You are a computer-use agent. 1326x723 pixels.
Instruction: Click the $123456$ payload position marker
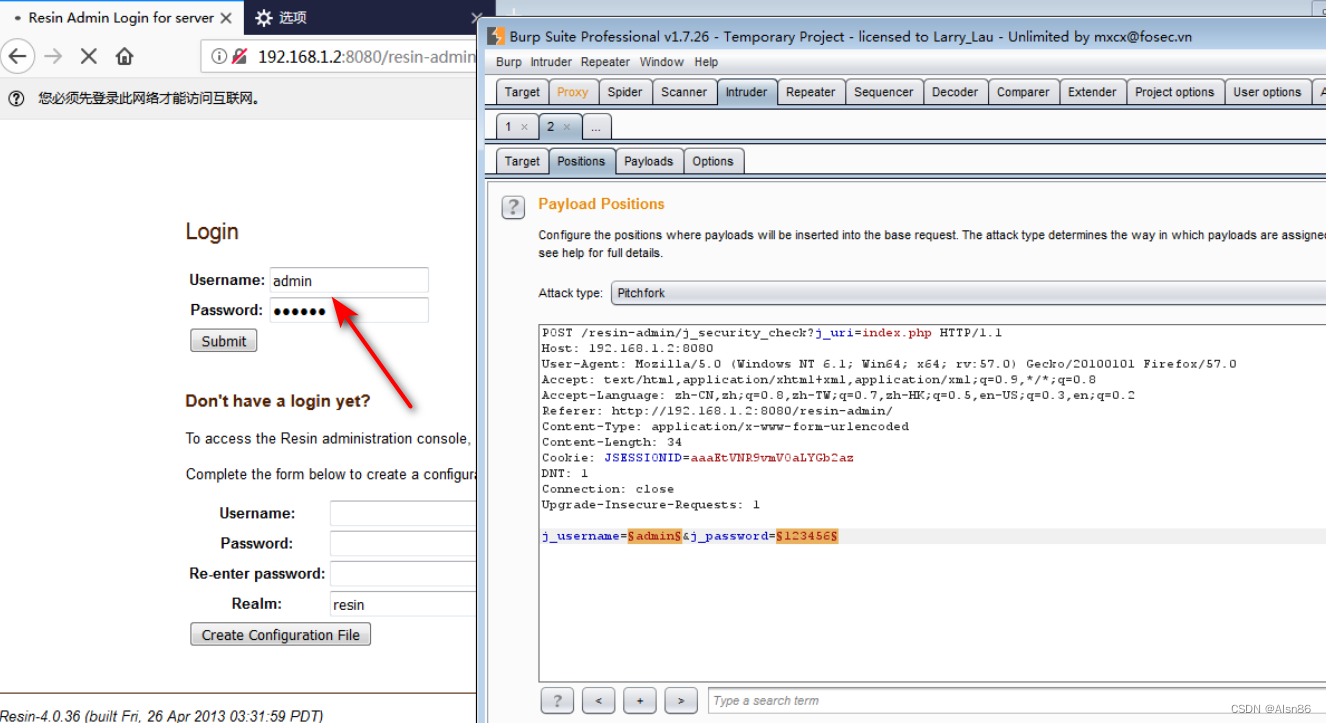click(806, 536)
